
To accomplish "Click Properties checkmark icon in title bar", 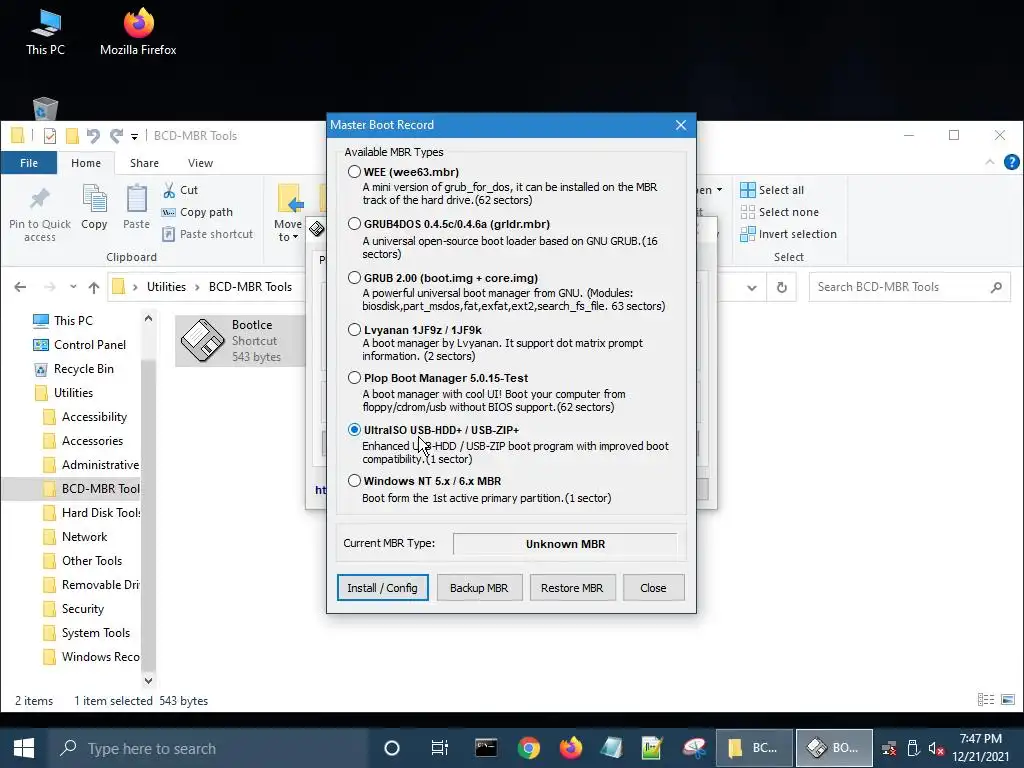I will pyautogui.click(x=50, y=136).
